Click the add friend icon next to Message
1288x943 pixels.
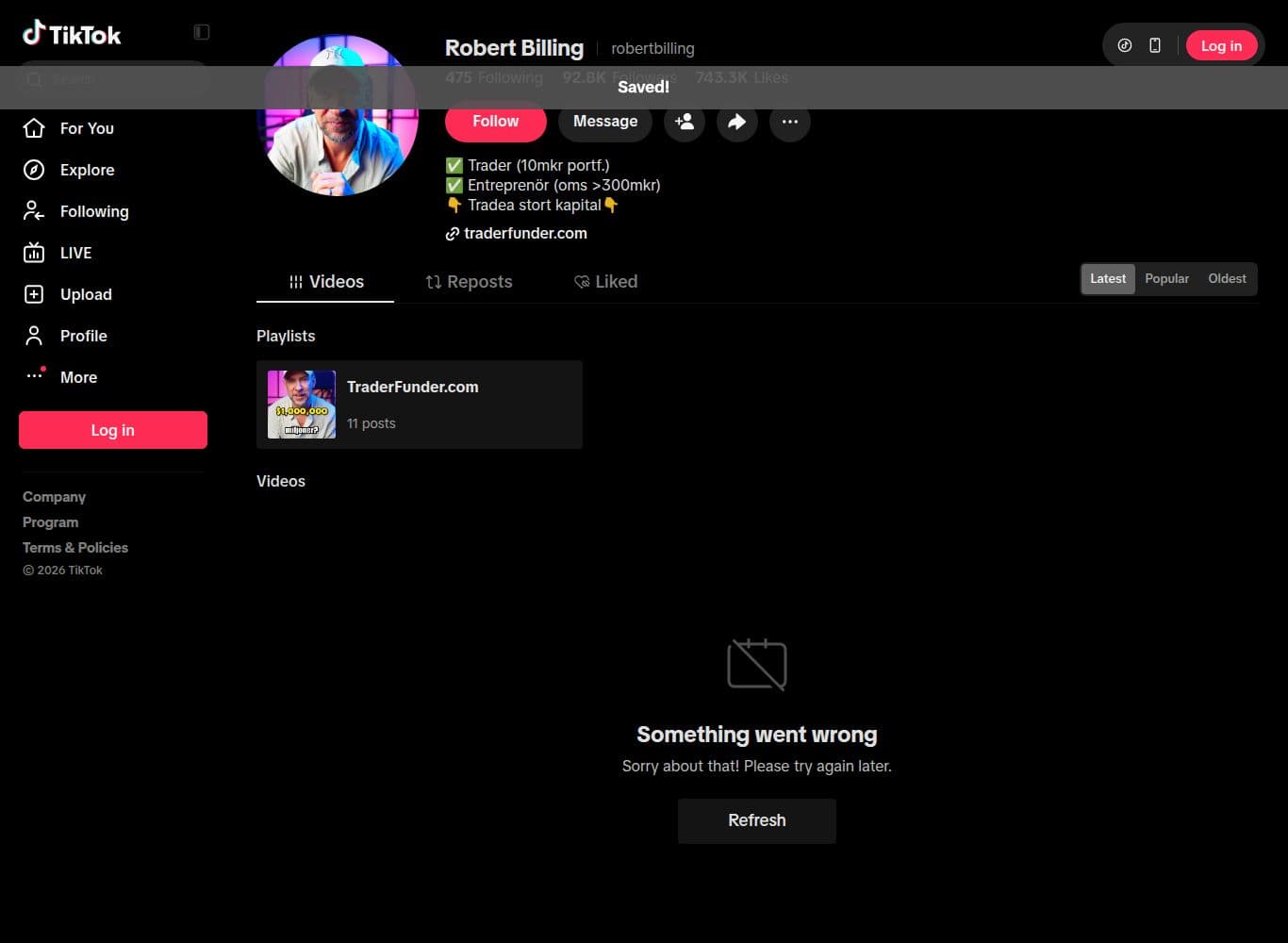685,122
